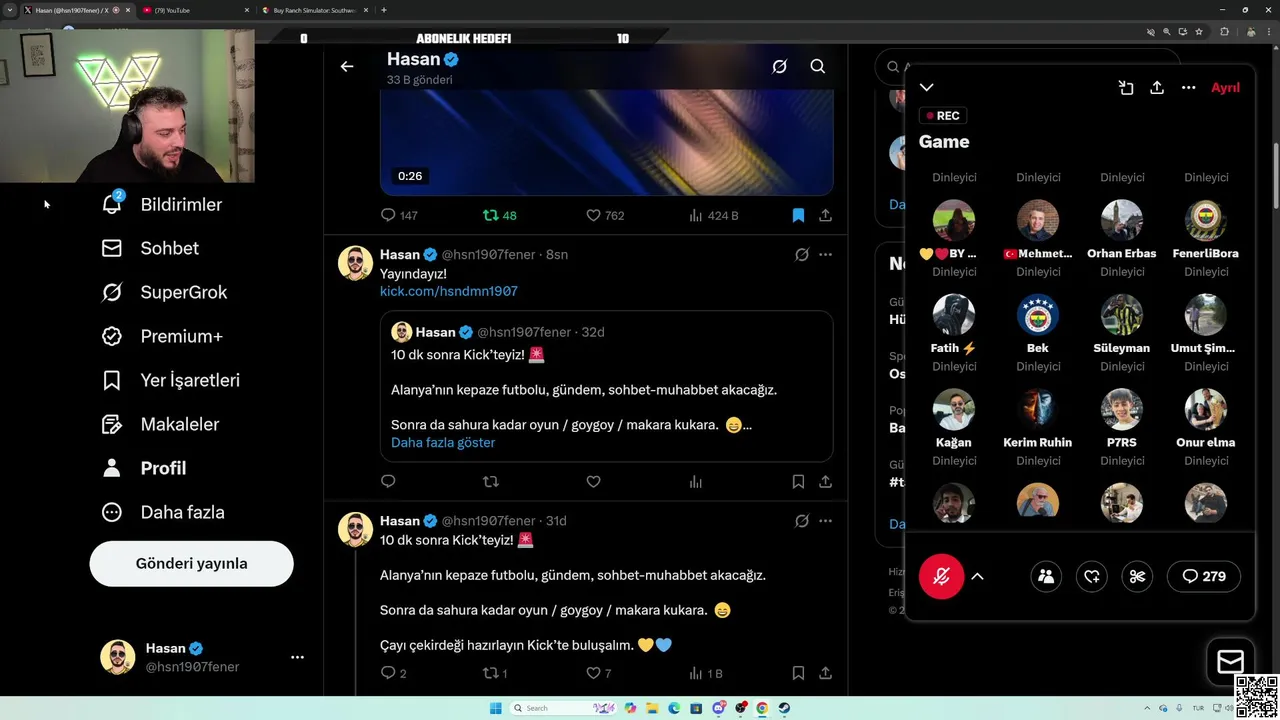Search in profile with magnifier icon
Screen dimensions: 1280x720
(x=818, y=66)
